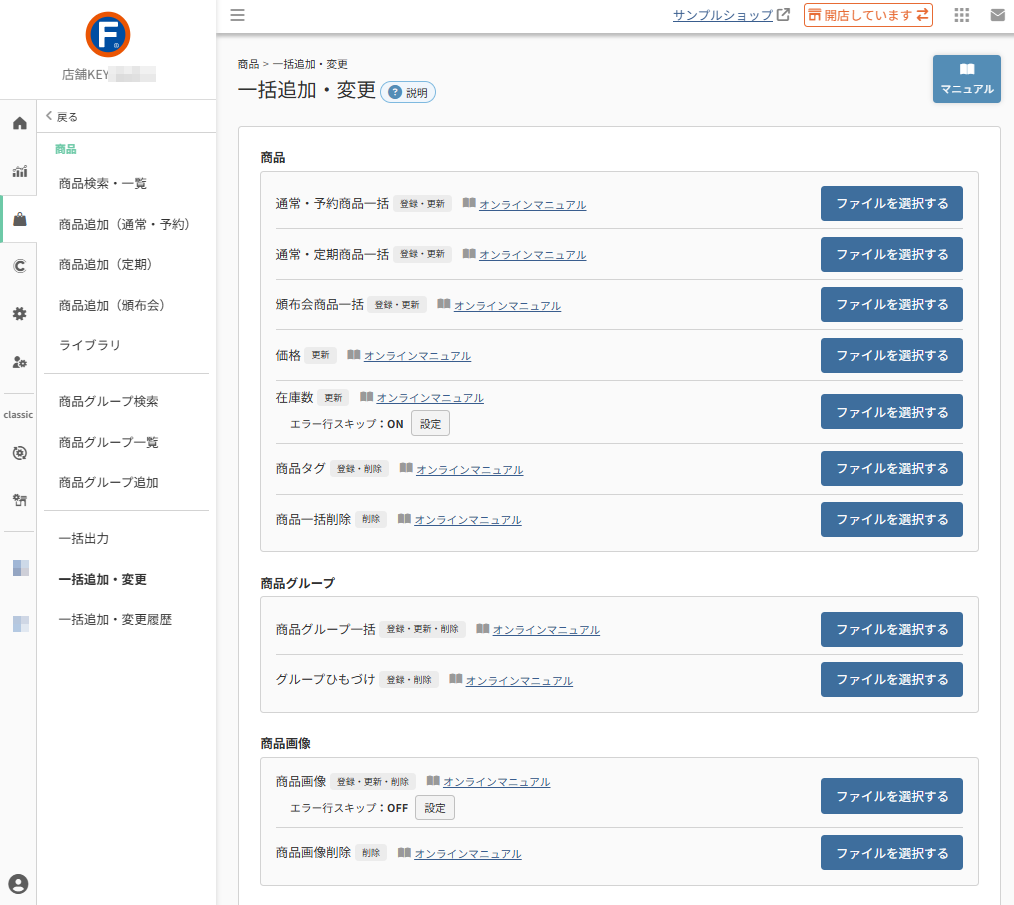Image resolution: width=1014 pixels, height=905 pixels.
Task: Open the online manual for 商品タグ
Action: 469,470
